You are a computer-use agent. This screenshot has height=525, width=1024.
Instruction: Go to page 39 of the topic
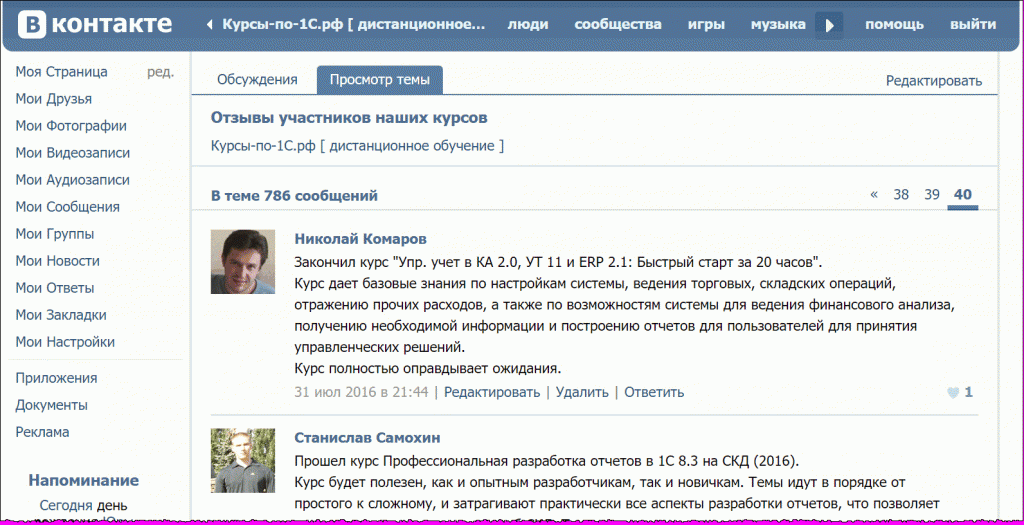click(x=932, y=195)
